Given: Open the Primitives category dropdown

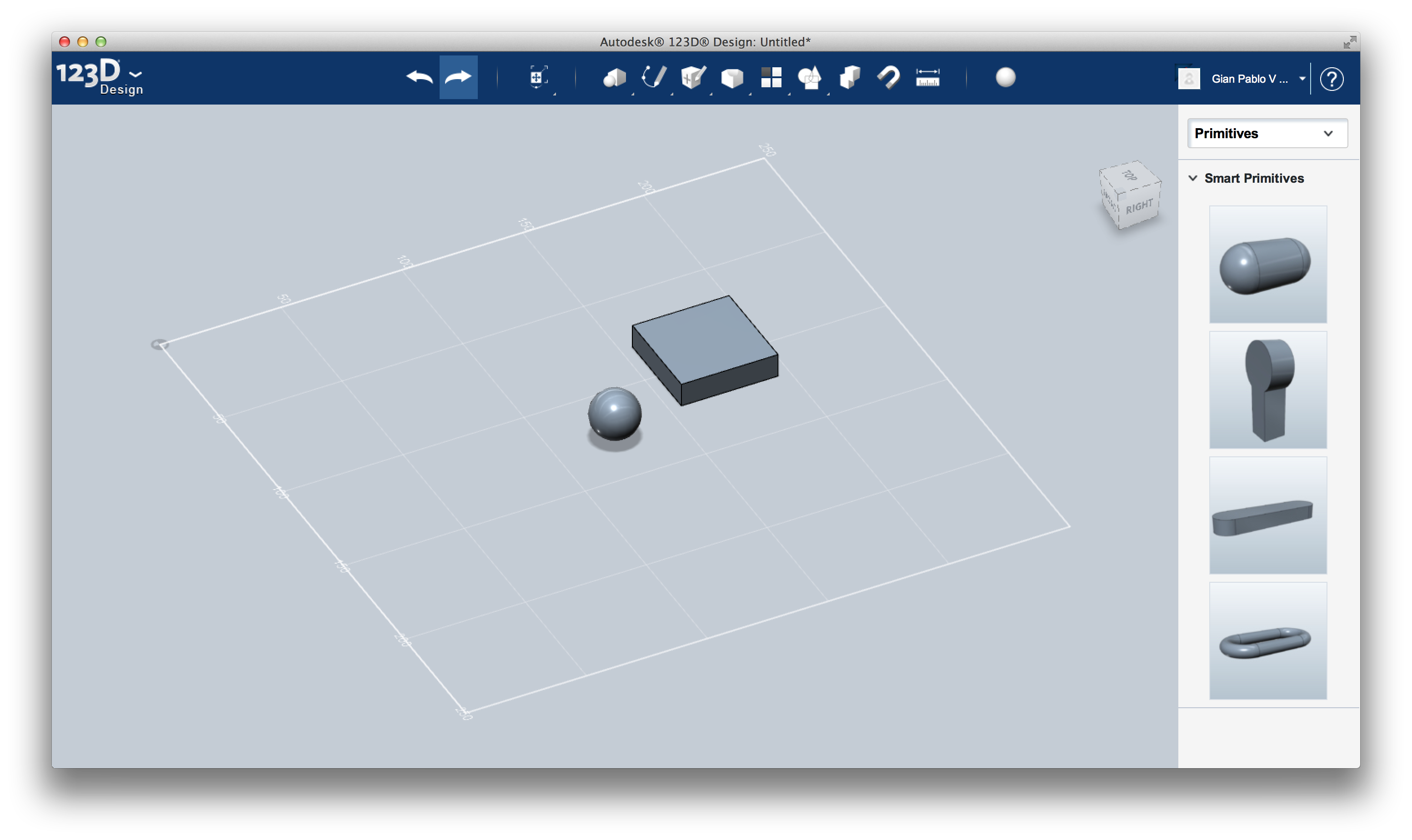Looking at the screenshot, I should [x=1267, y=134].
